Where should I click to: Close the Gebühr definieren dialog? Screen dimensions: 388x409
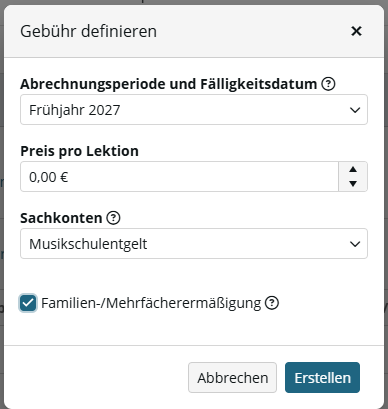(x=356, y=31)
